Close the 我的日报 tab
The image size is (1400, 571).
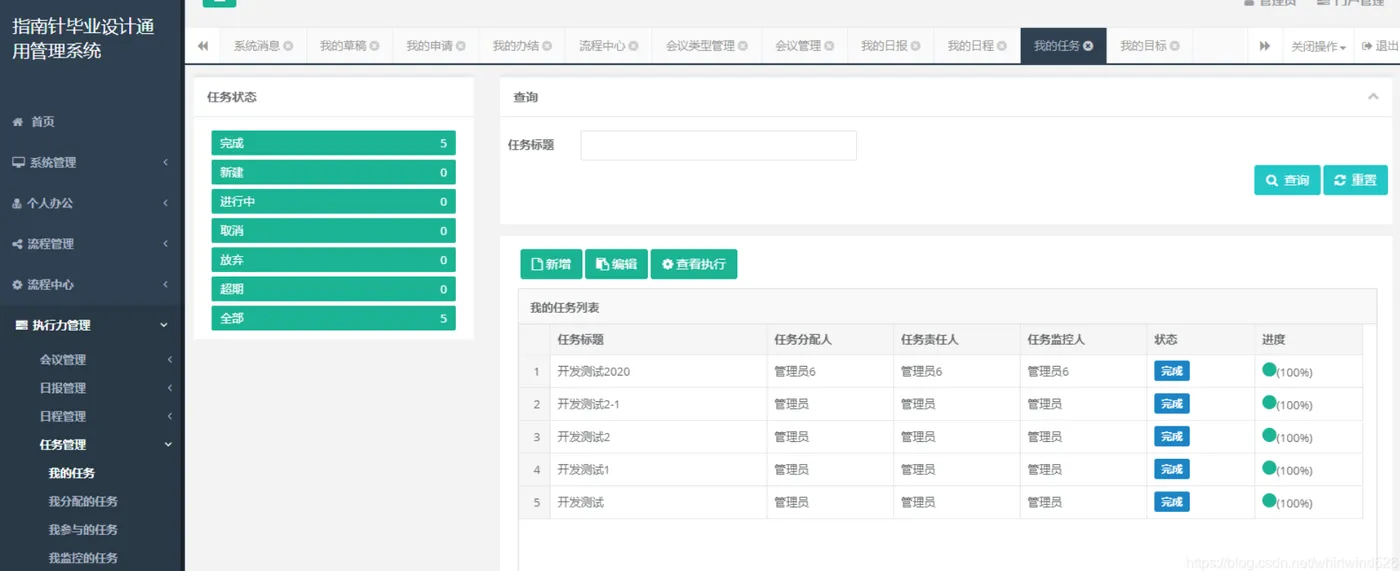pyautogui.click(x=915, y=46)
